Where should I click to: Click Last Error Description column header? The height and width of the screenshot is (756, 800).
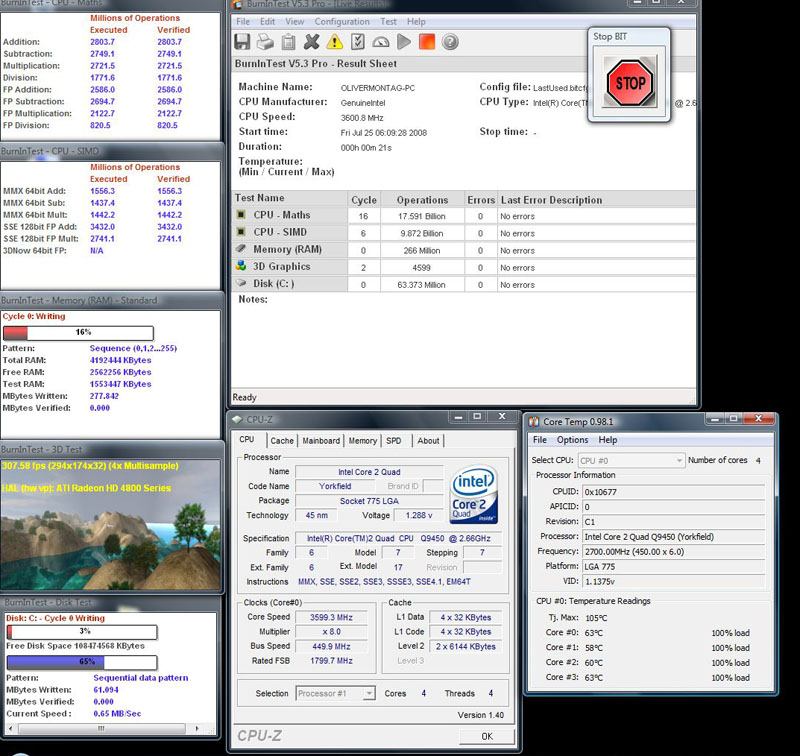(x=596, y=199)
